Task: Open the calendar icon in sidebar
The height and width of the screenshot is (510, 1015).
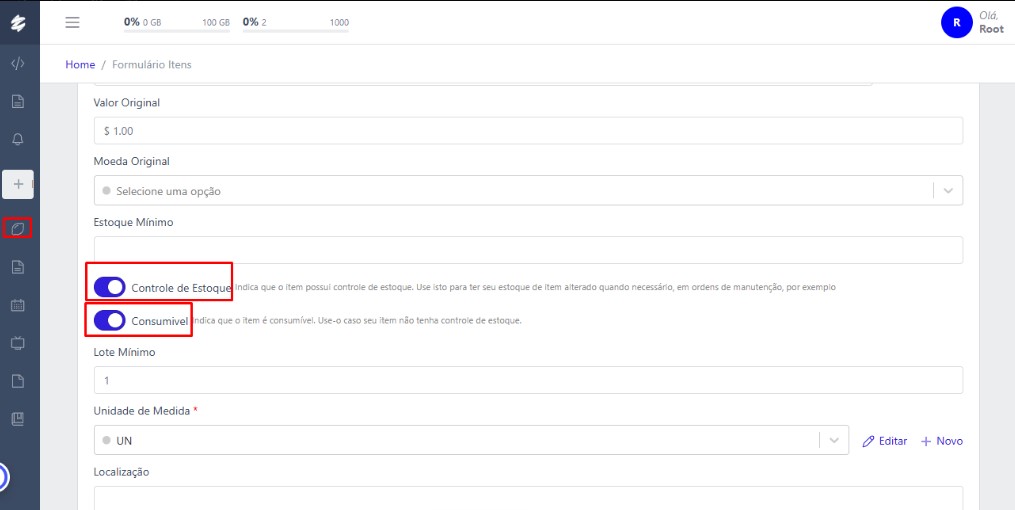Action: (x=18, y=305)
